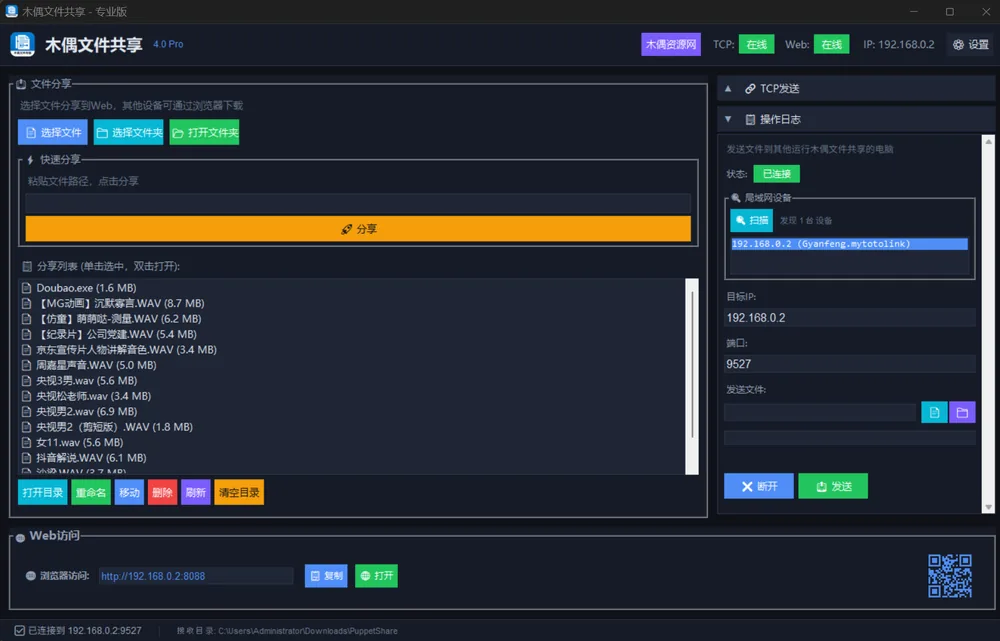Image resolution: width=1000 pixels, height=641 pixels.
Task: Disconnect with the 断开 button
Action: (759, 486)
